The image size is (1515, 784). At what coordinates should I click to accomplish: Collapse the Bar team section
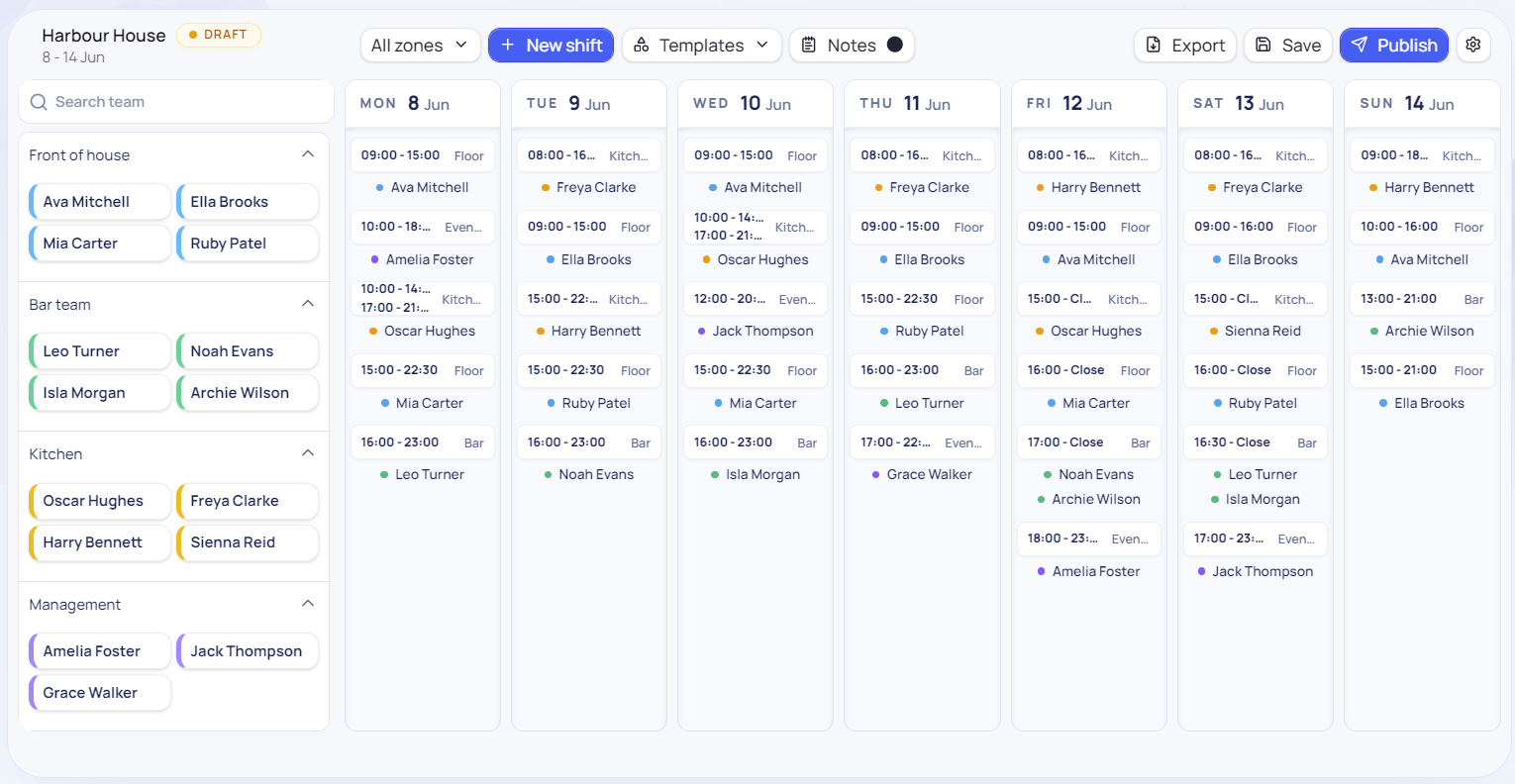pos(308,304)
